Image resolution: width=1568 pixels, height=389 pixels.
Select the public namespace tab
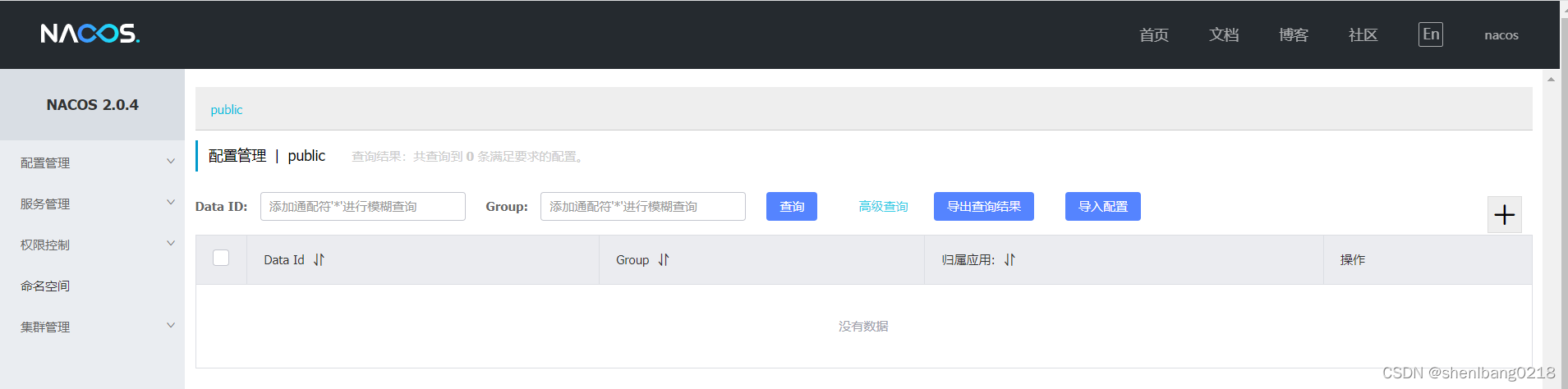coord(227,110)
